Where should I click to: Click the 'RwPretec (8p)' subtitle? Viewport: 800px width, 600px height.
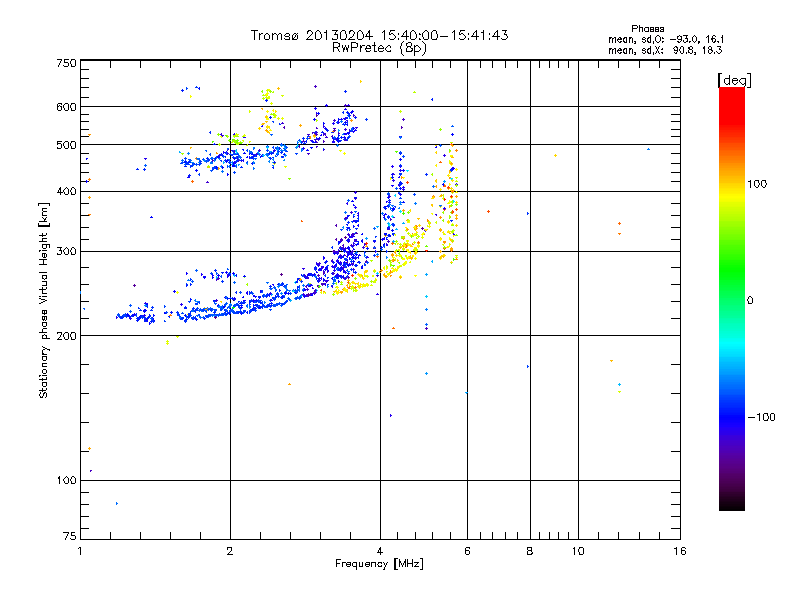coord(379,48)
